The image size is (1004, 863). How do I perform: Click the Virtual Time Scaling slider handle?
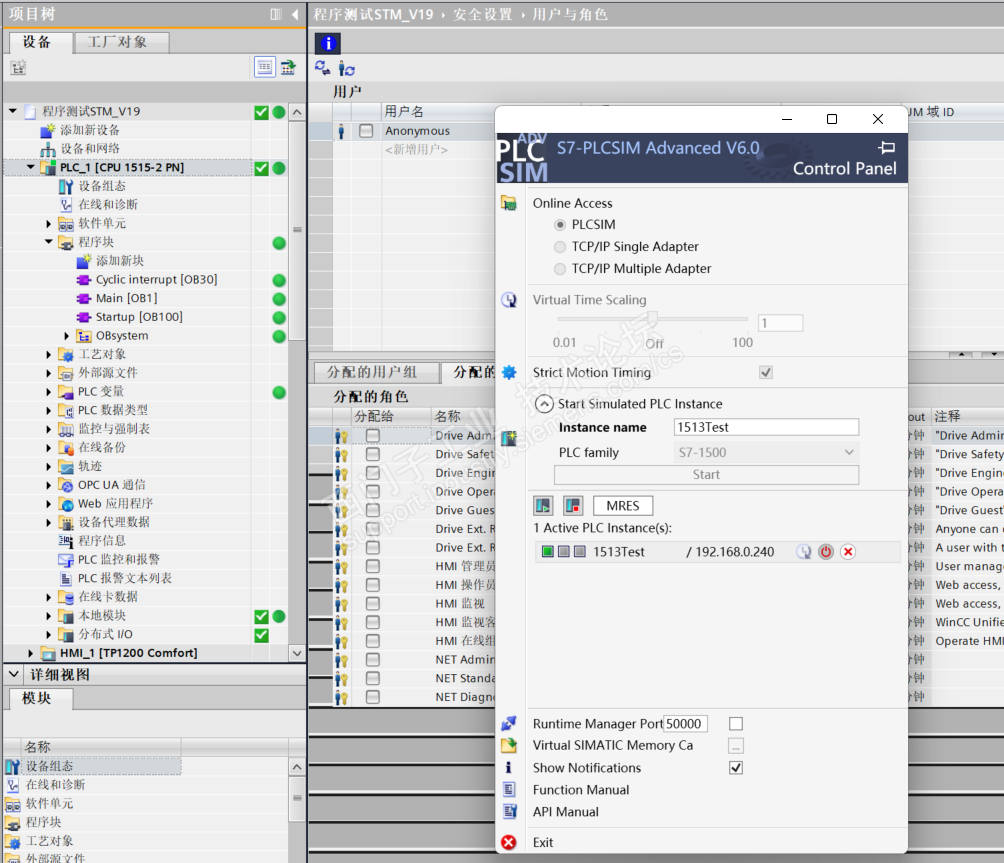pyautogui.click(x=652, y=318)
